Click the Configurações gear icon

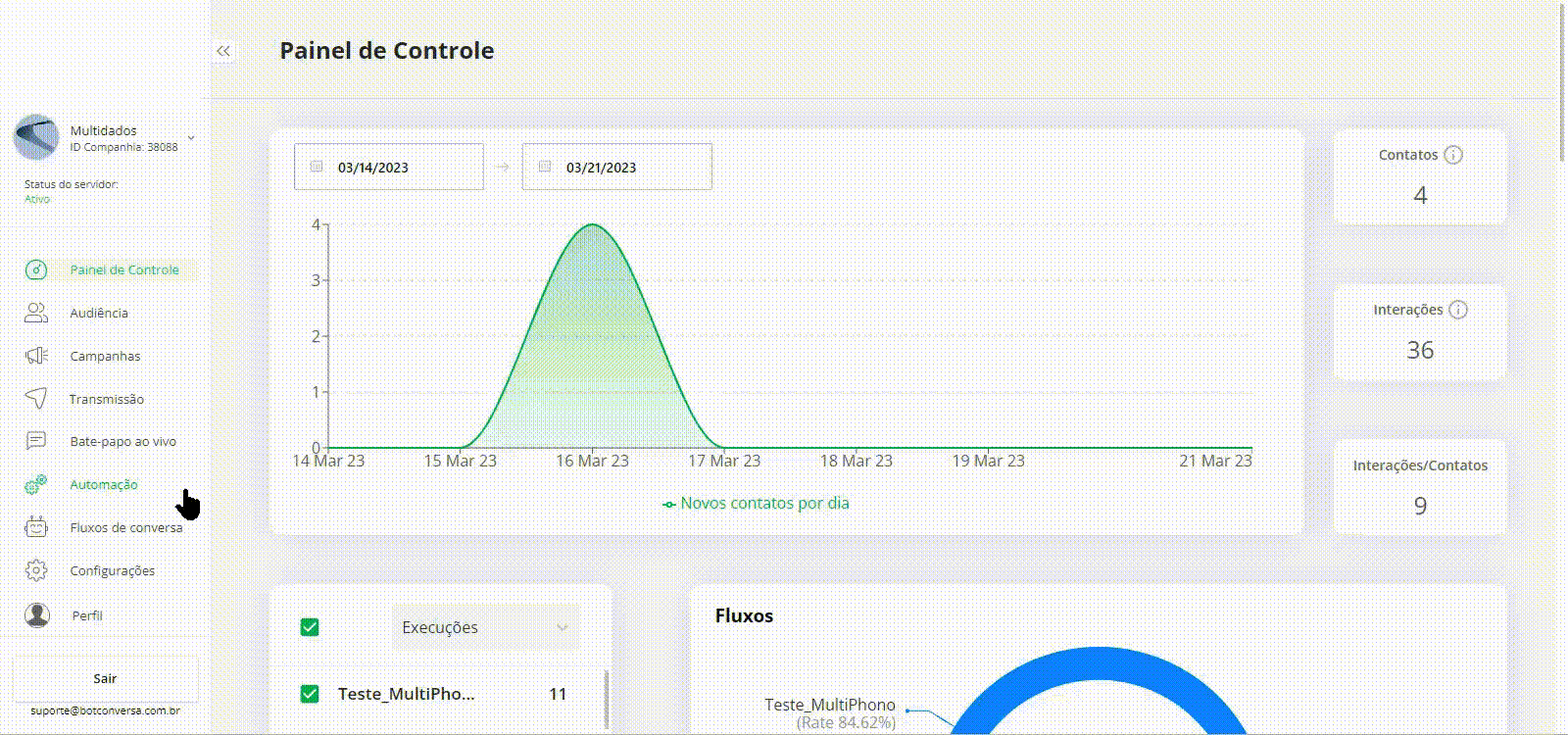coord(36,570)
